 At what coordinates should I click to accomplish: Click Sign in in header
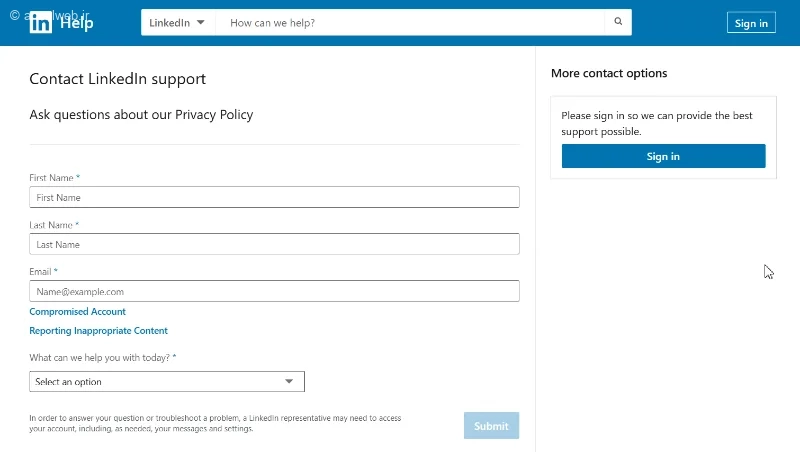click(751, 23)
